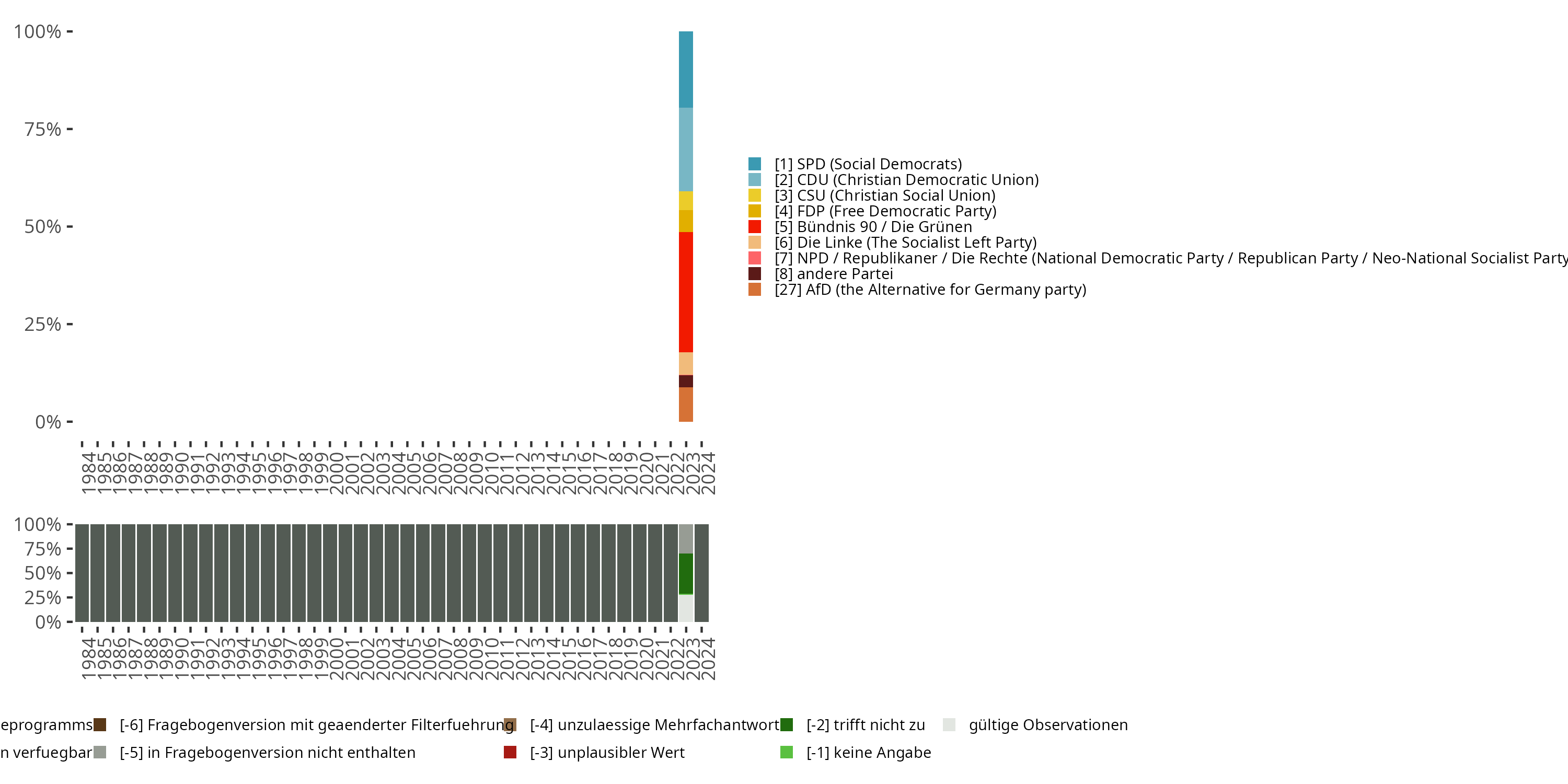Click the unplausibler Wert legend swatch
The width and height of the screenshot is (1568, 784).
point(510,752)
